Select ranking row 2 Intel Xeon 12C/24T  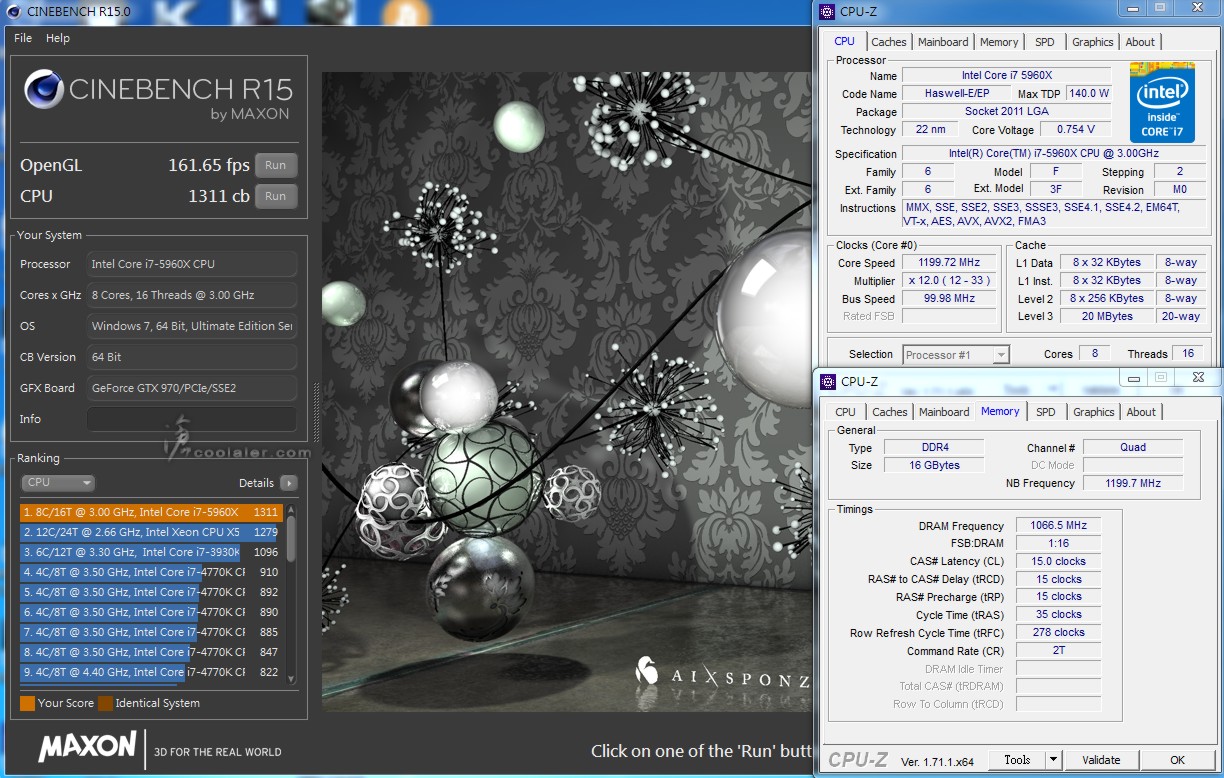pyautogui.click(x=152, y=532)
